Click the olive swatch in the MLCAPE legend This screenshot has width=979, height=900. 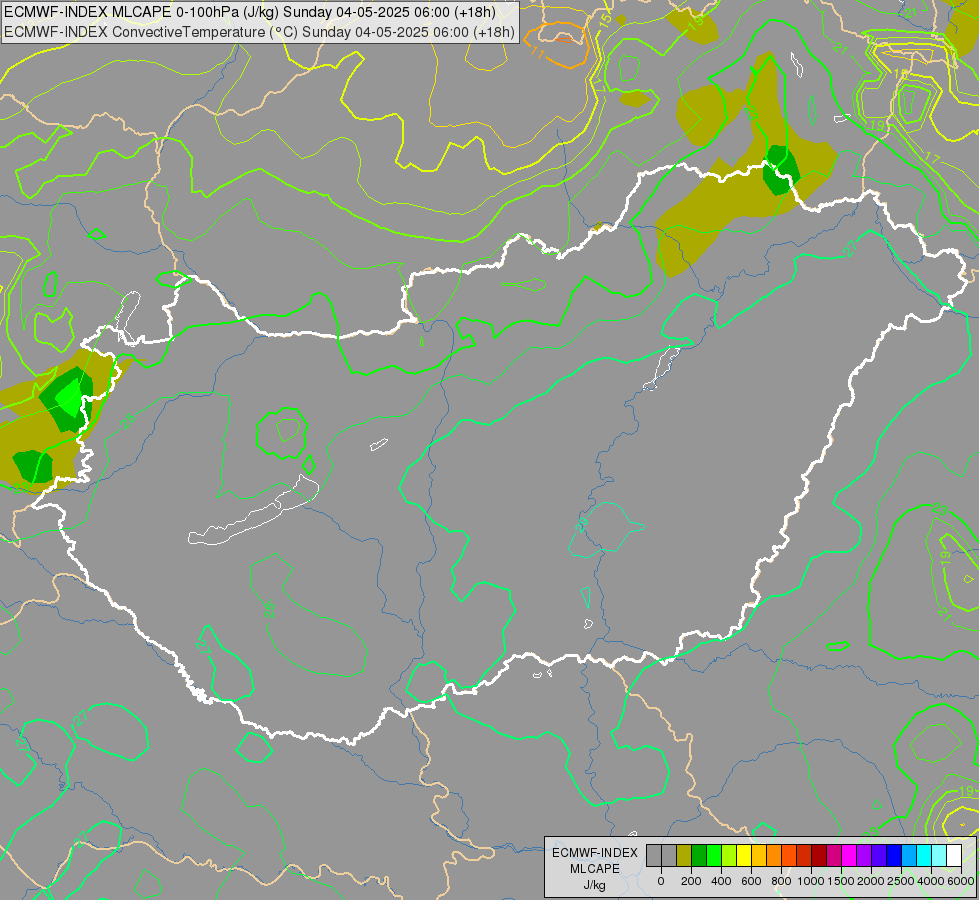coord(684,855)
